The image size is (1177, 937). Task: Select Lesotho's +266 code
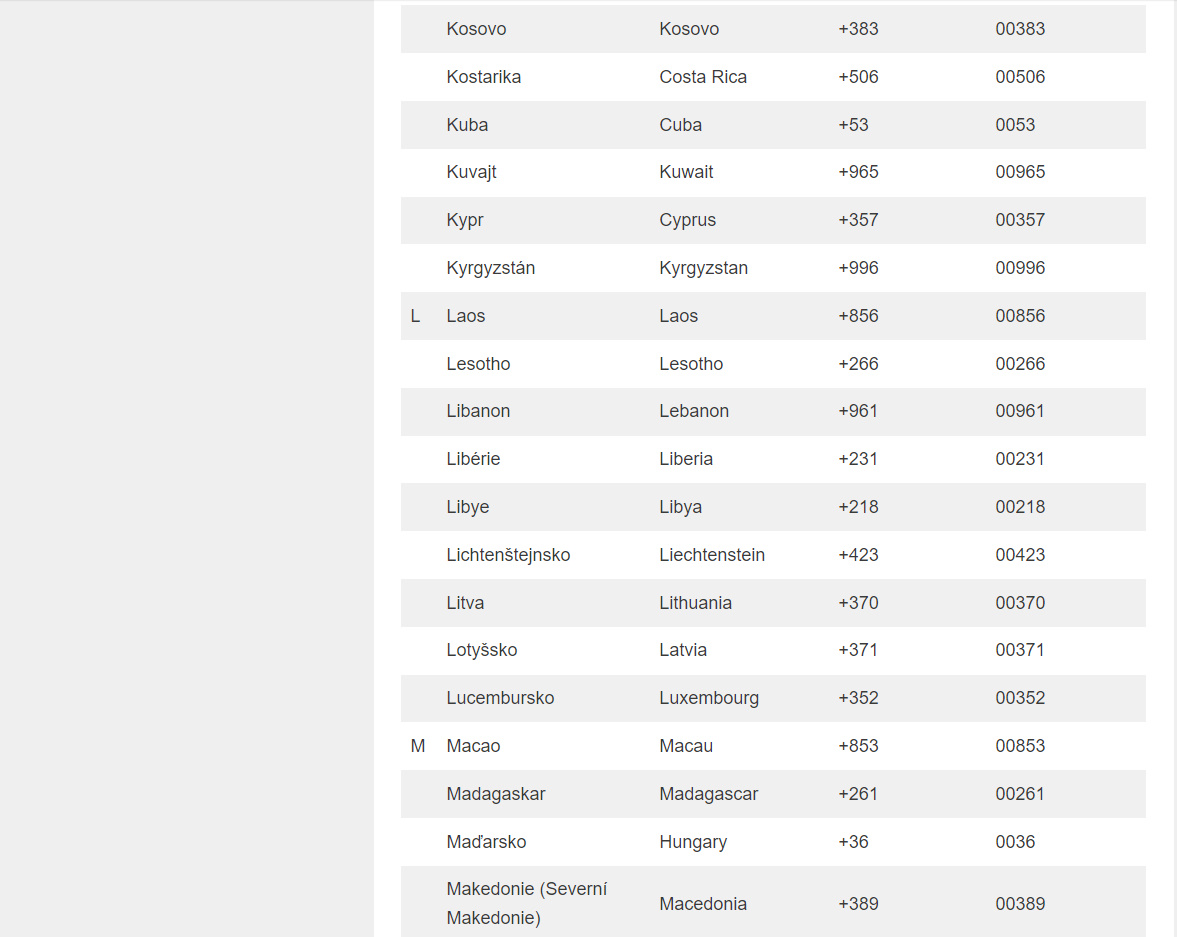pyautogui.click(x=858, y=364)
